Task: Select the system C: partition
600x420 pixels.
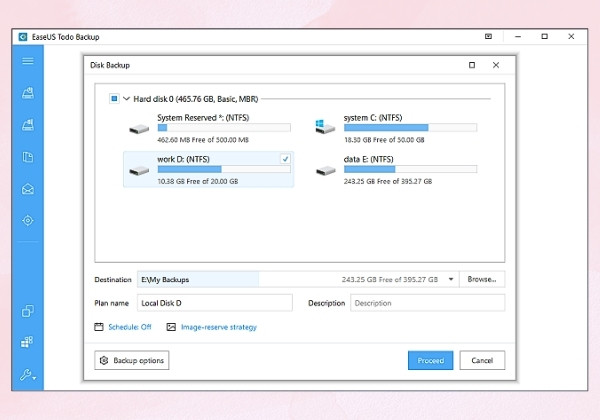Action: click(395, 129)
